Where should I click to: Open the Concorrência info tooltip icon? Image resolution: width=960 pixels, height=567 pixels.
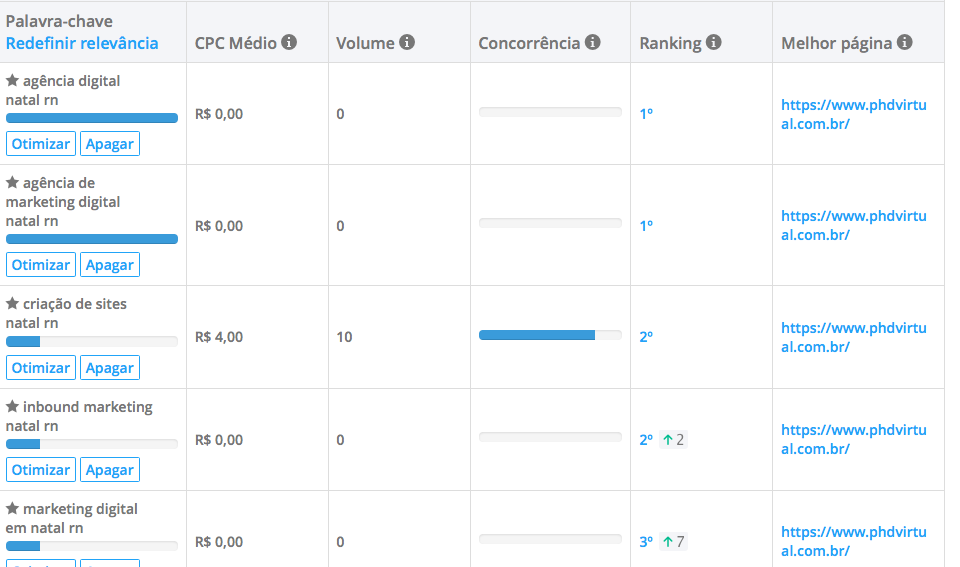[593, 42]
